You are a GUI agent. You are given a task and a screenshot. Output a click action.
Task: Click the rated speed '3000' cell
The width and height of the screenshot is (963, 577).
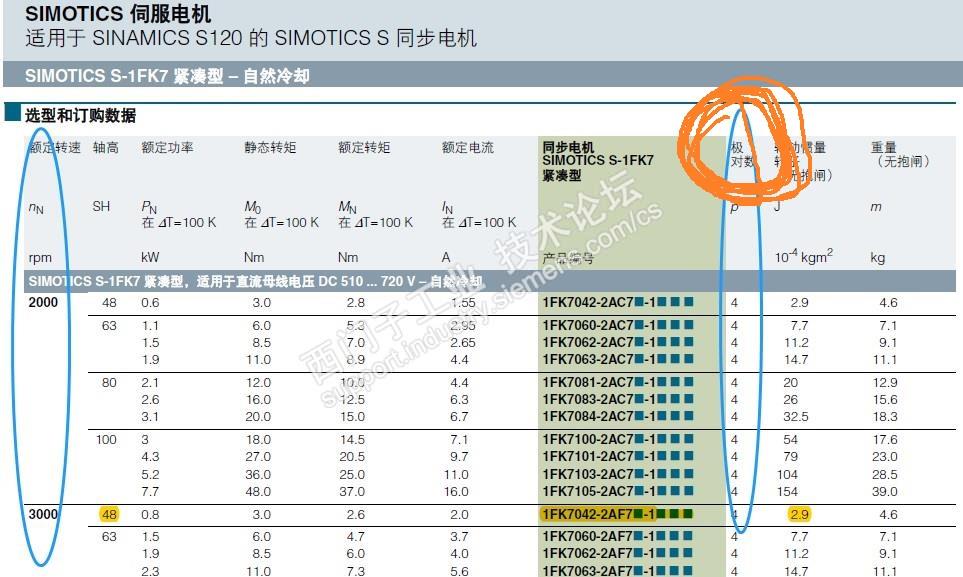tap(43, 514)
